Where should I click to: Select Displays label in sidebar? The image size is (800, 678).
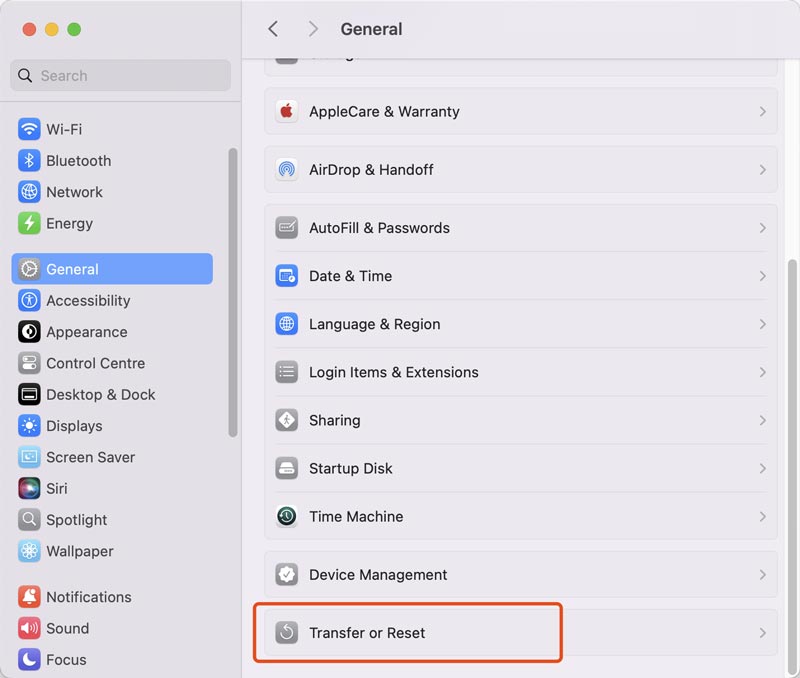point(74,426)
